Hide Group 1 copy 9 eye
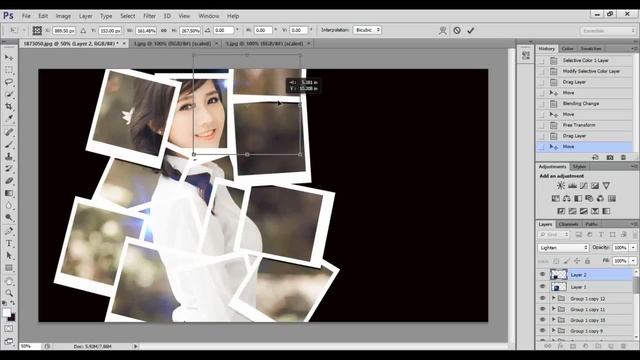 point(542,331)
